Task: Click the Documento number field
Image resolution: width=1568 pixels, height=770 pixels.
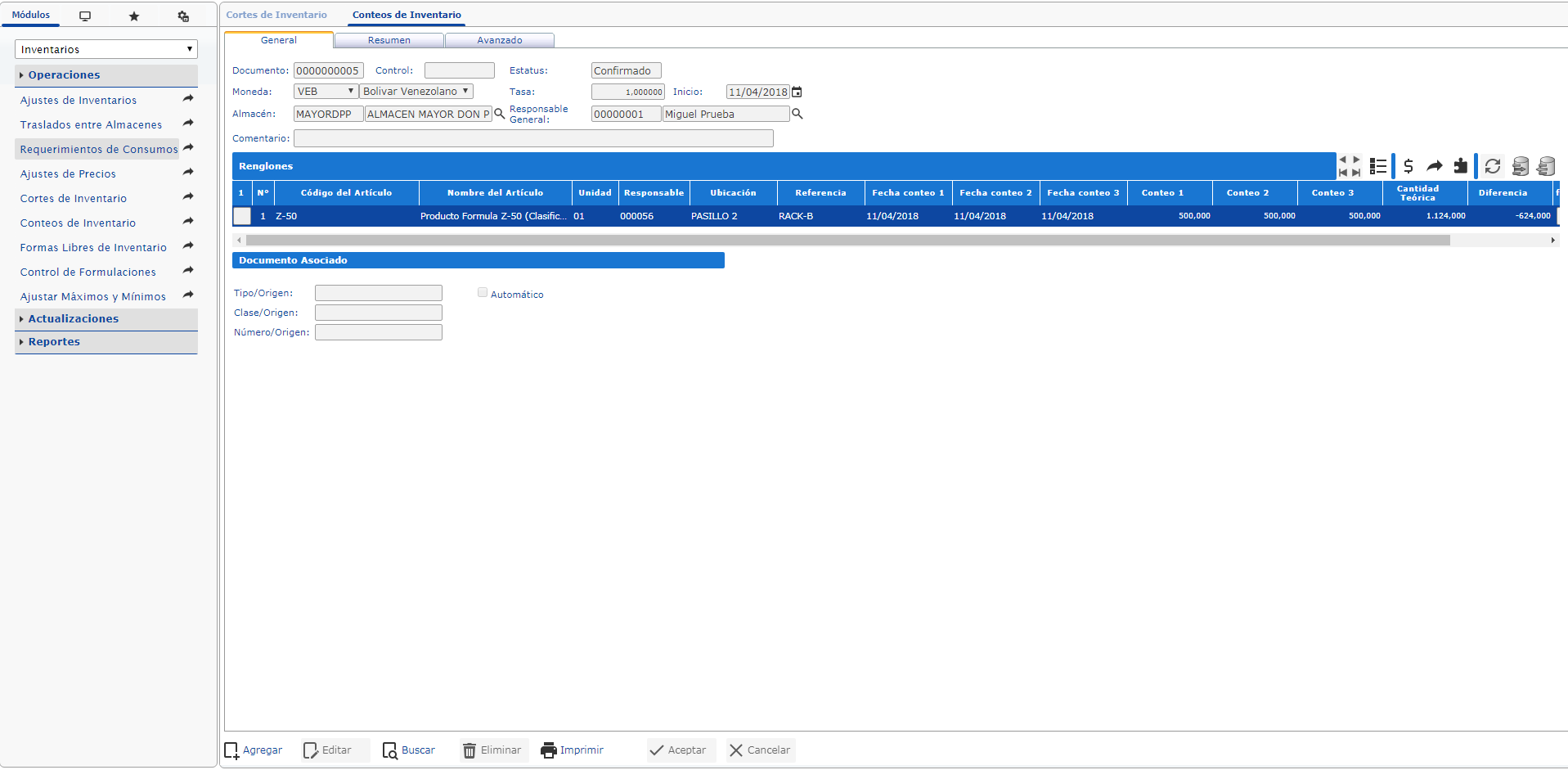Action: (x=328, y=70)
